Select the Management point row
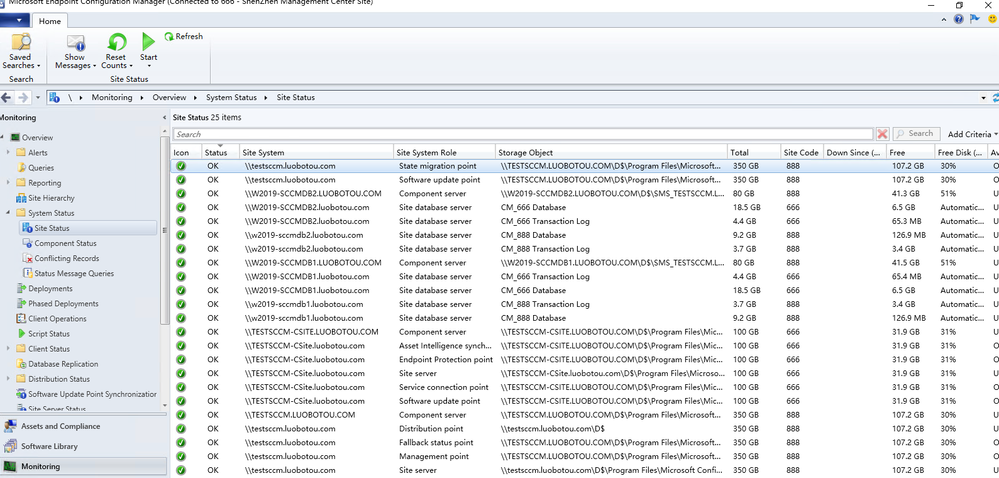Screen dimensions: 999x478 tap(584, 456)
